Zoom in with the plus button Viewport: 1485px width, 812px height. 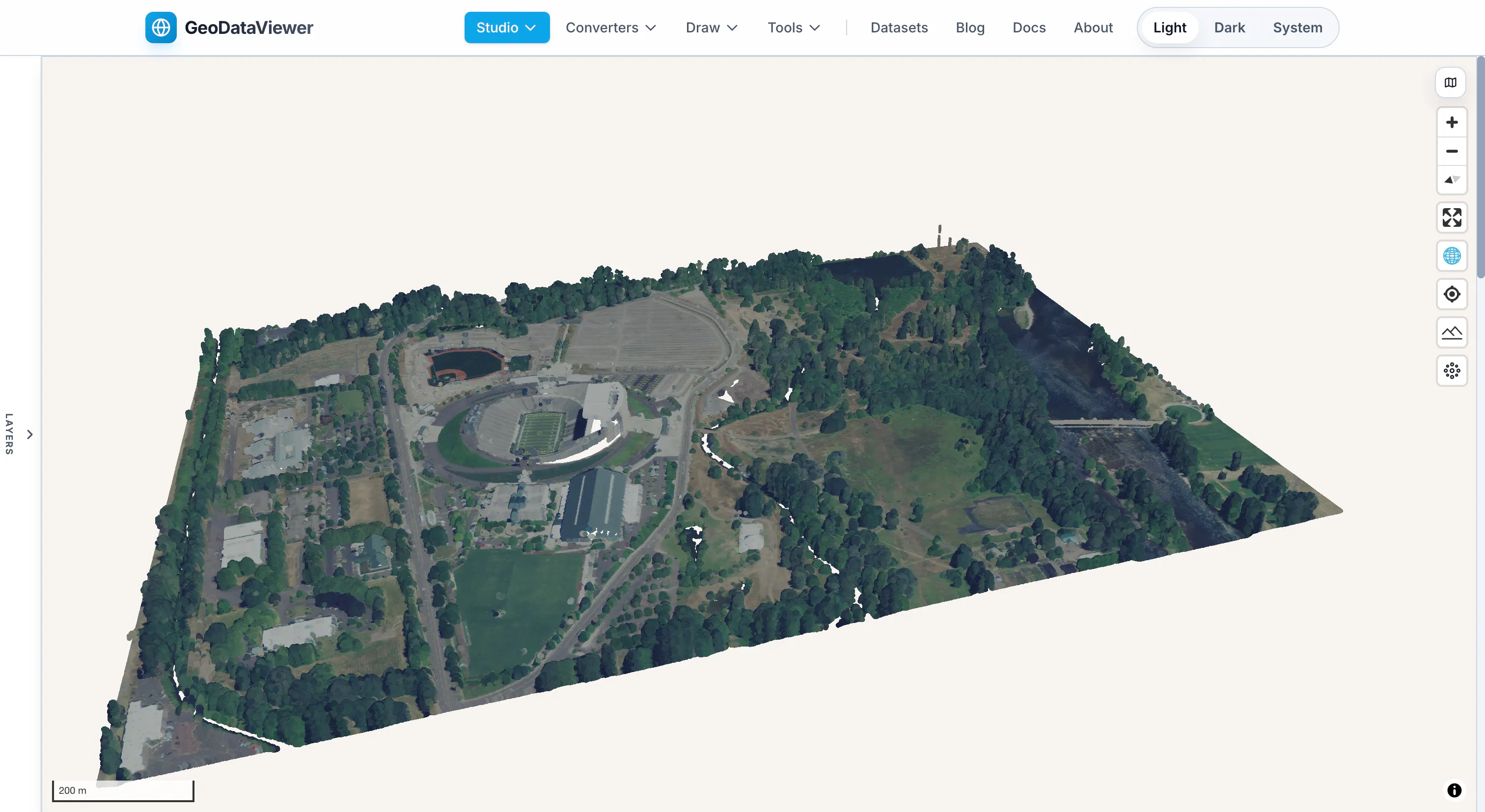click(x=1452, y=122)
